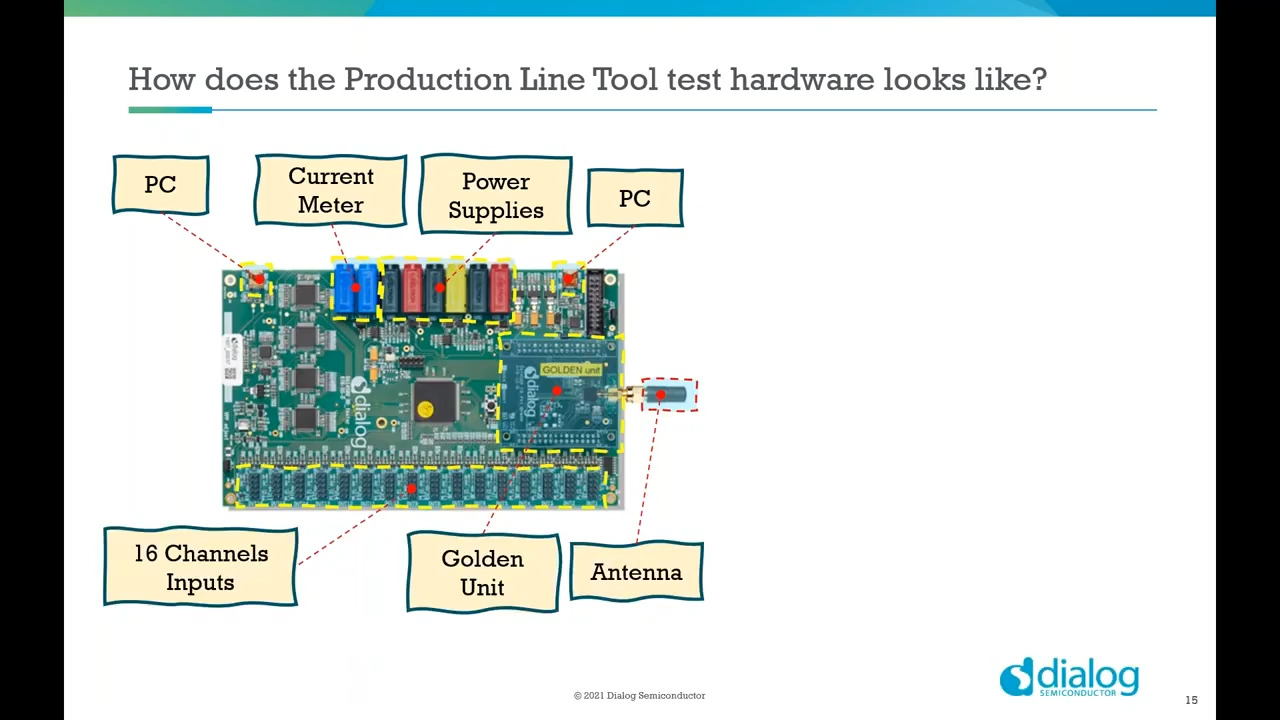Click slide number 15
The width and height of the screenshot is (1280, 720).
click(1191, 700)
